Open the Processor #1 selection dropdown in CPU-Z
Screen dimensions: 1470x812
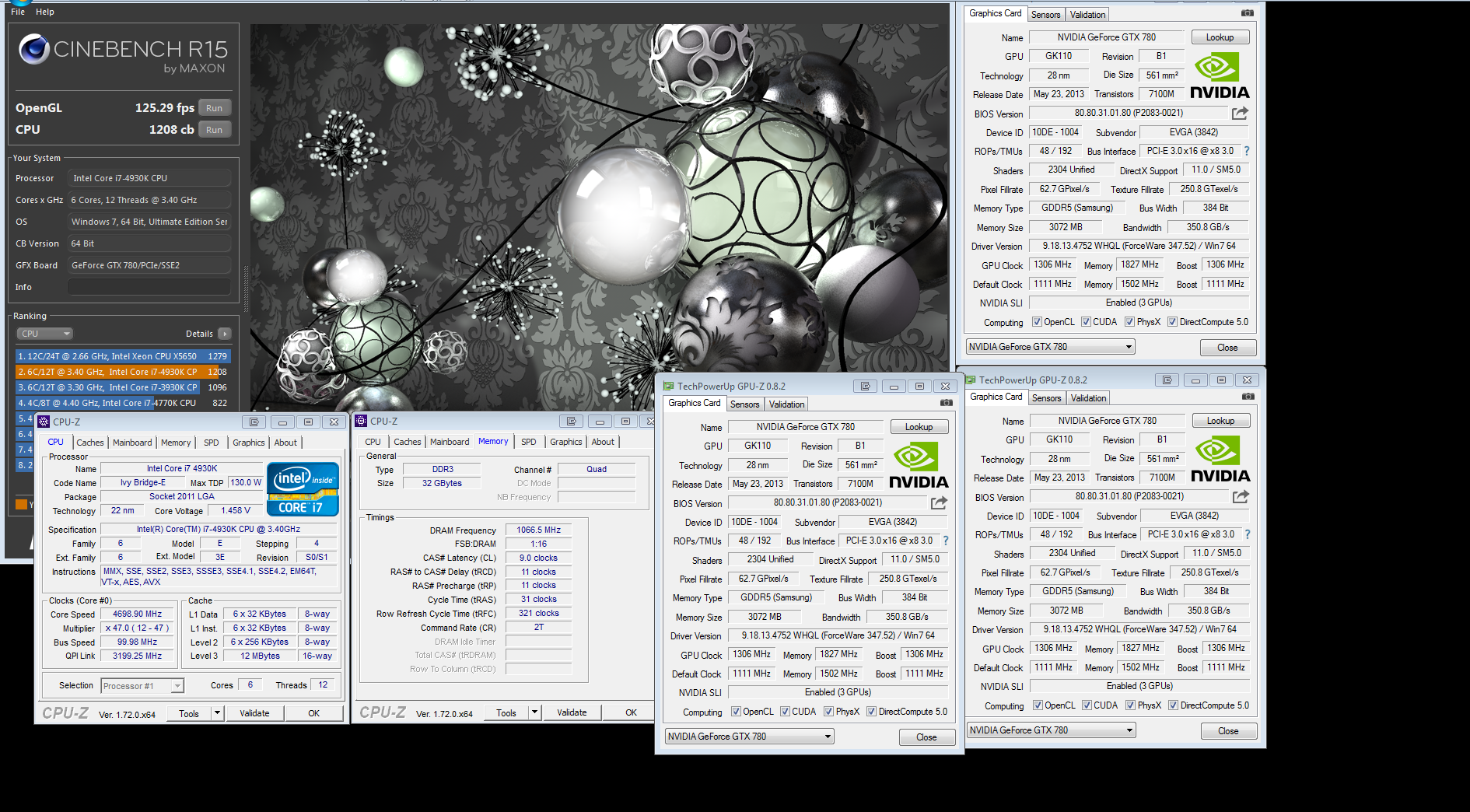(142, 686)
